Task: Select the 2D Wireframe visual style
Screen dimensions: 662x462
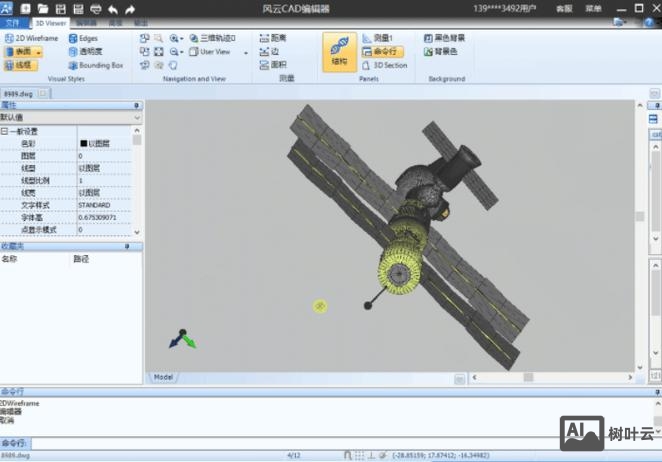Action: [32, 38]
